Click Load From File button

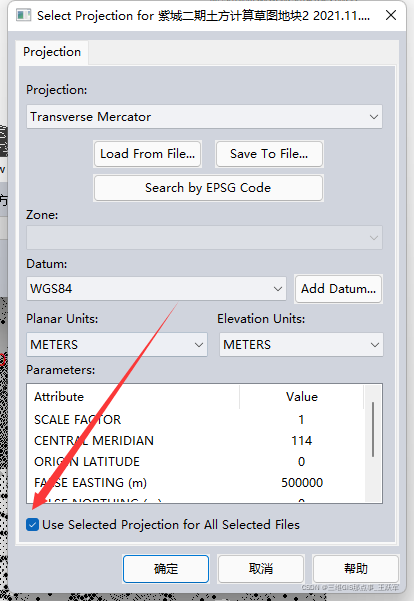pyautogui.click(x=148, y=154)
